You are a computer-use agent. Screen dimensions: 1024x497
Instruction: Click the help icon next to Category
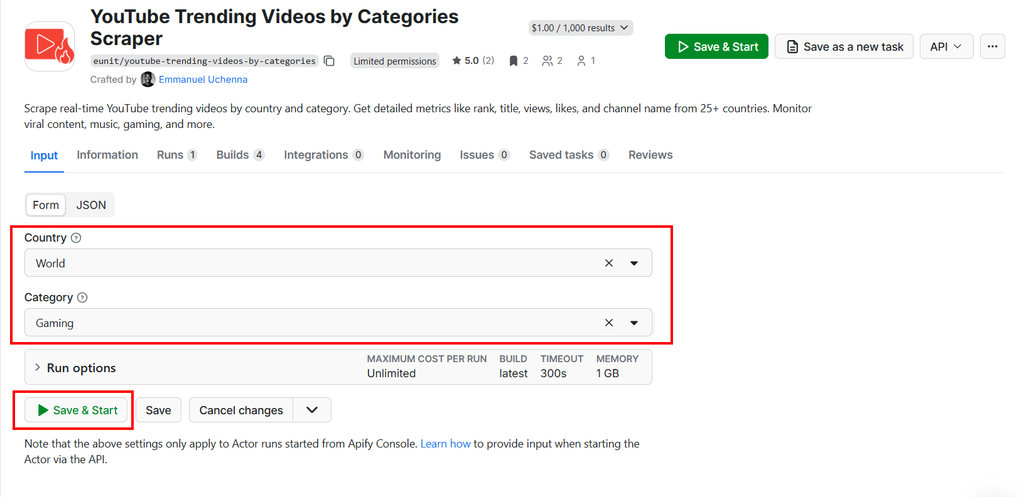pos(82,297)
